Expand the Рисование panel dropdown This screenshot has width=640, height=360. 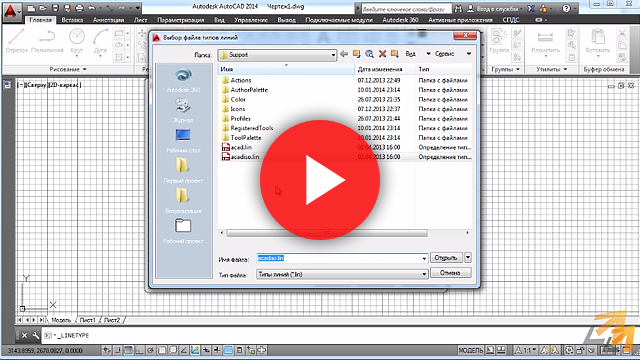[x=68, y=69]
